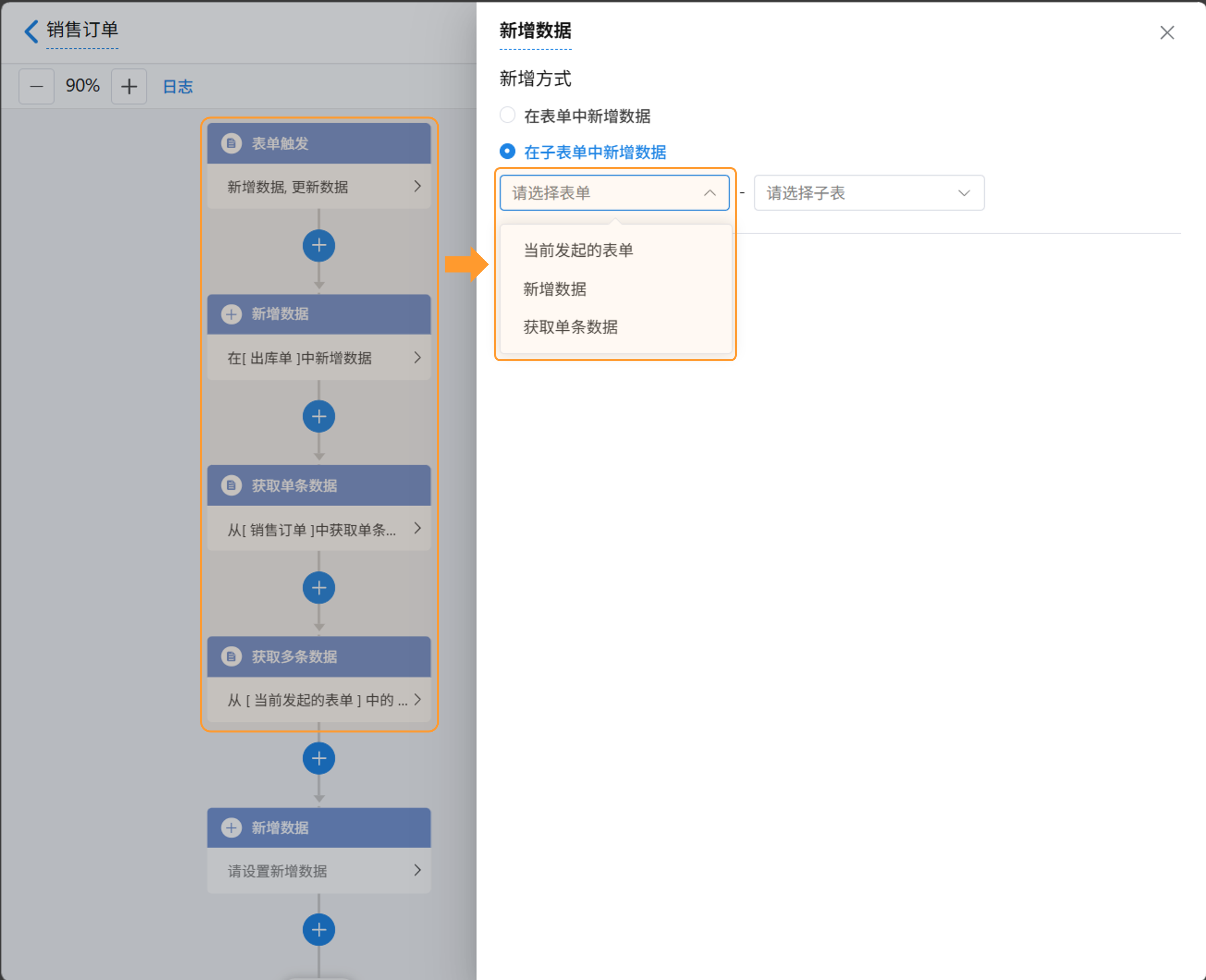The image size is (1206, 980).
Task: Open the 日志 link
Action: pyautogui.click(x=177, y=86)
